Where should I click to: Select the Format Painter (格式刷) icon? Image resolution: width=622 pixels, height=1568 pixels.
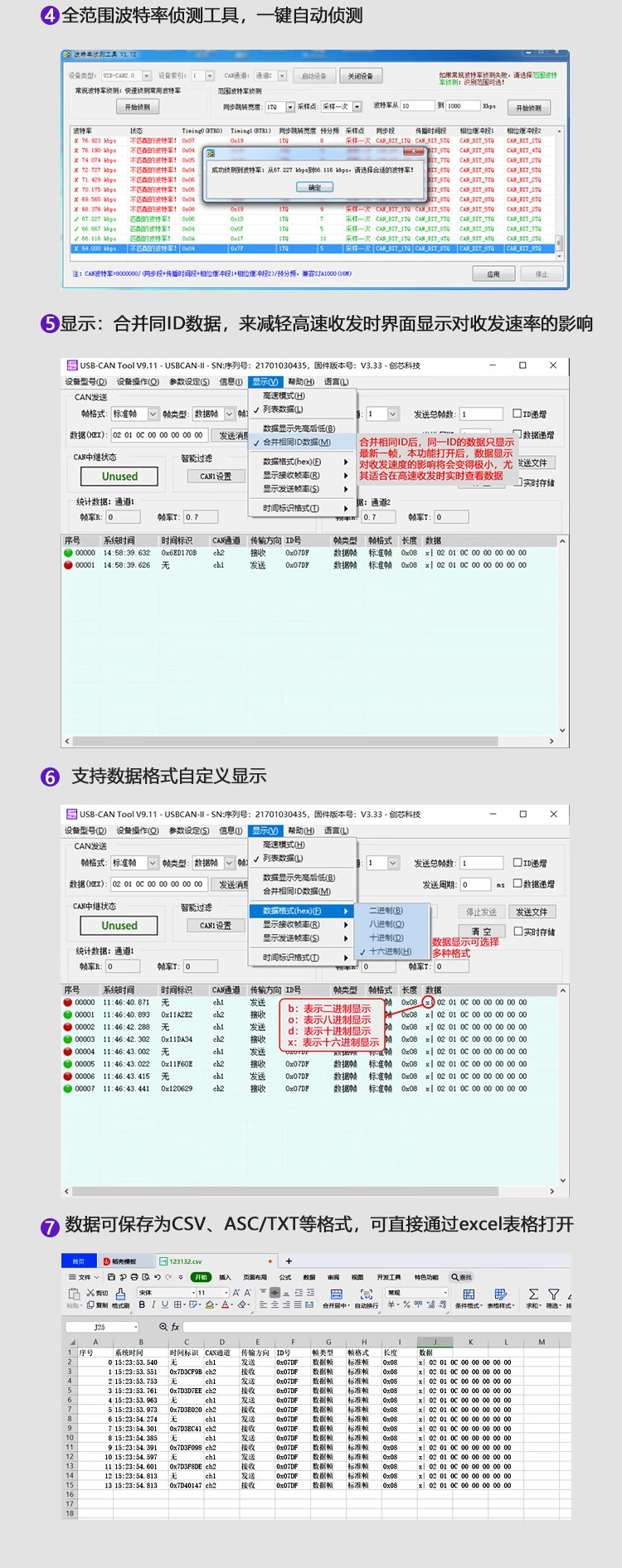click(x=120, y=1294)
